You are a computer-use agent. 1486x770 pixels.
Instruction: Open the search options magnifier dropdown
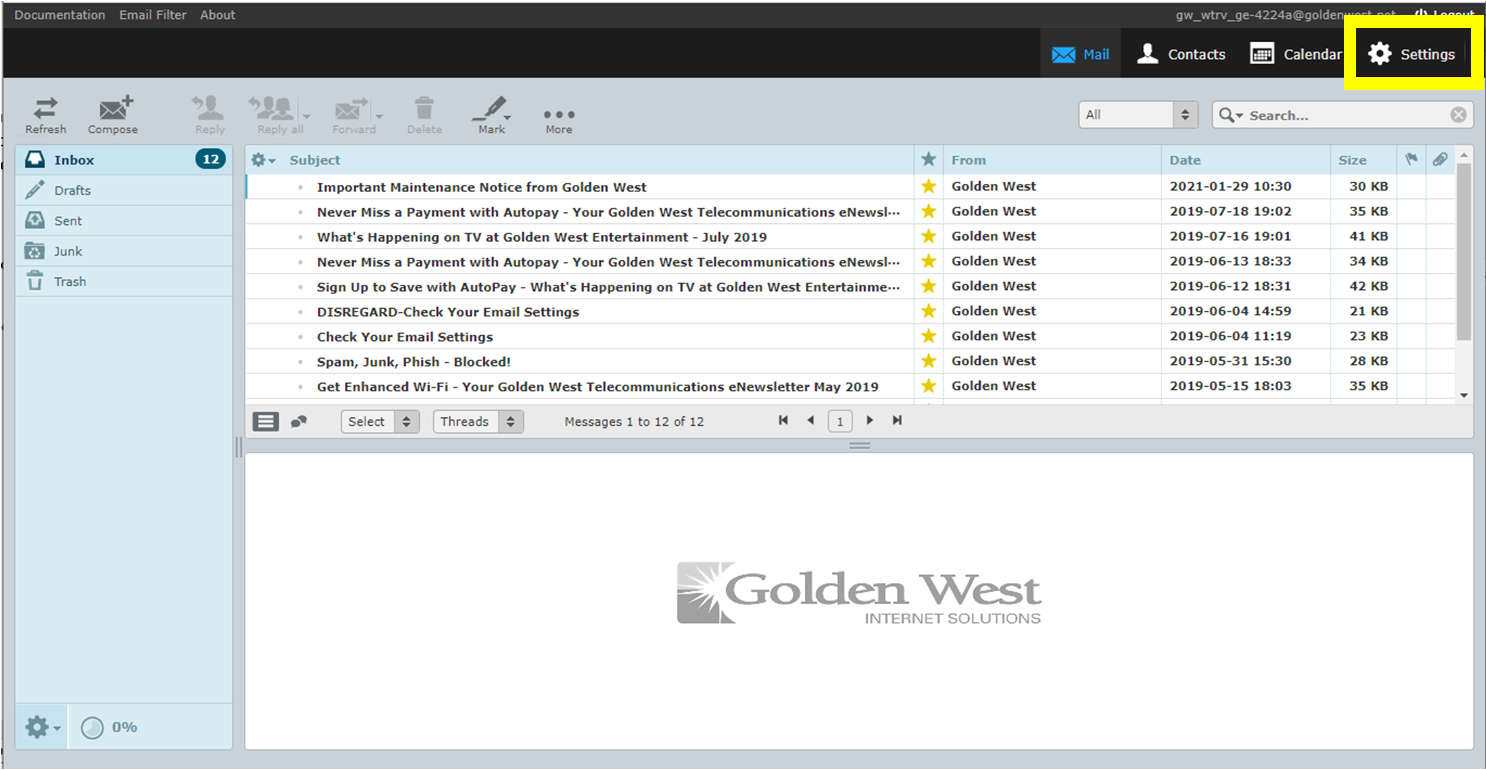point(1231,115)
